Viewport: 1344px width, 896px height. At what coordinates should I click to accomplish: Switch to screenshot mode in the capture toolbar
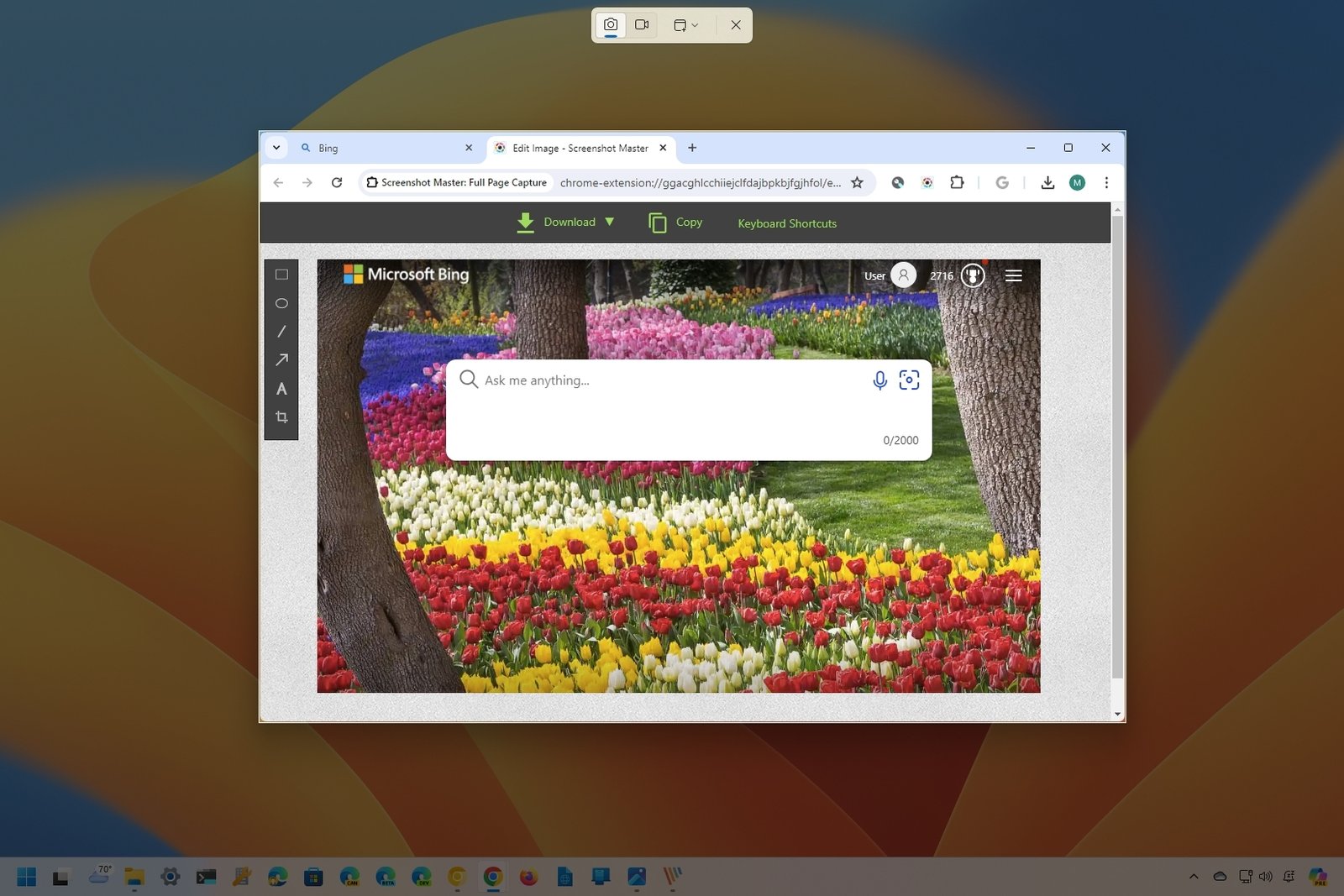point(610,24)
